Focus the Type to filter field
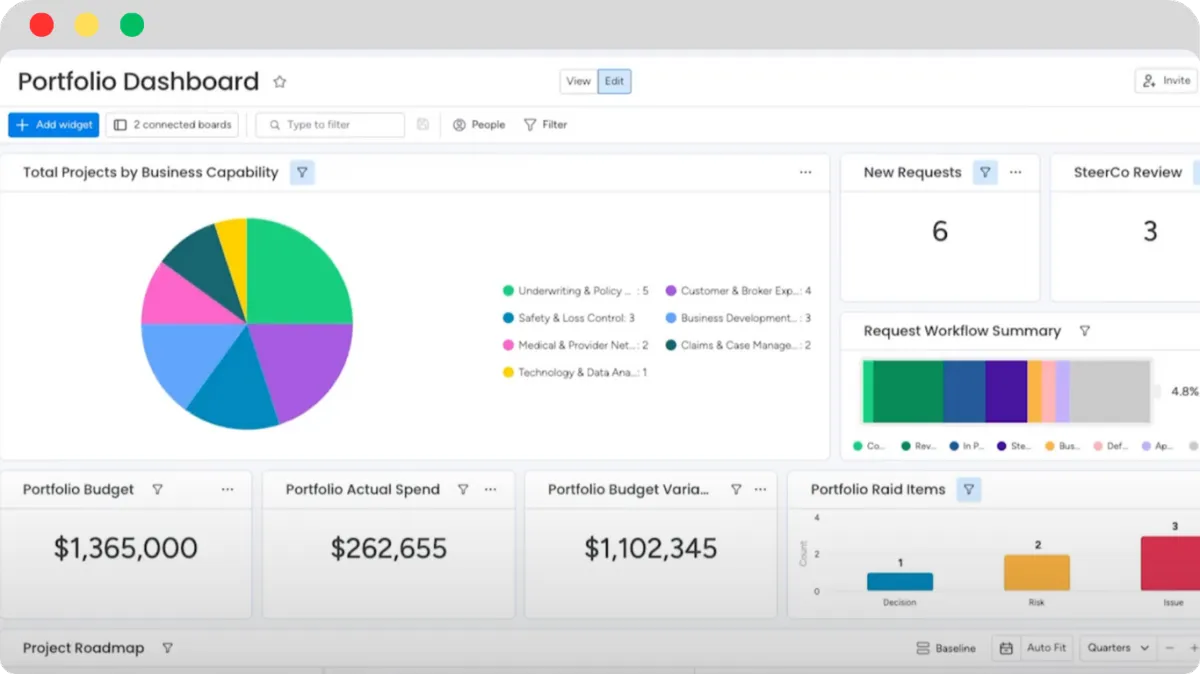Screen dimensions: 1200x674 pos(330,125)
